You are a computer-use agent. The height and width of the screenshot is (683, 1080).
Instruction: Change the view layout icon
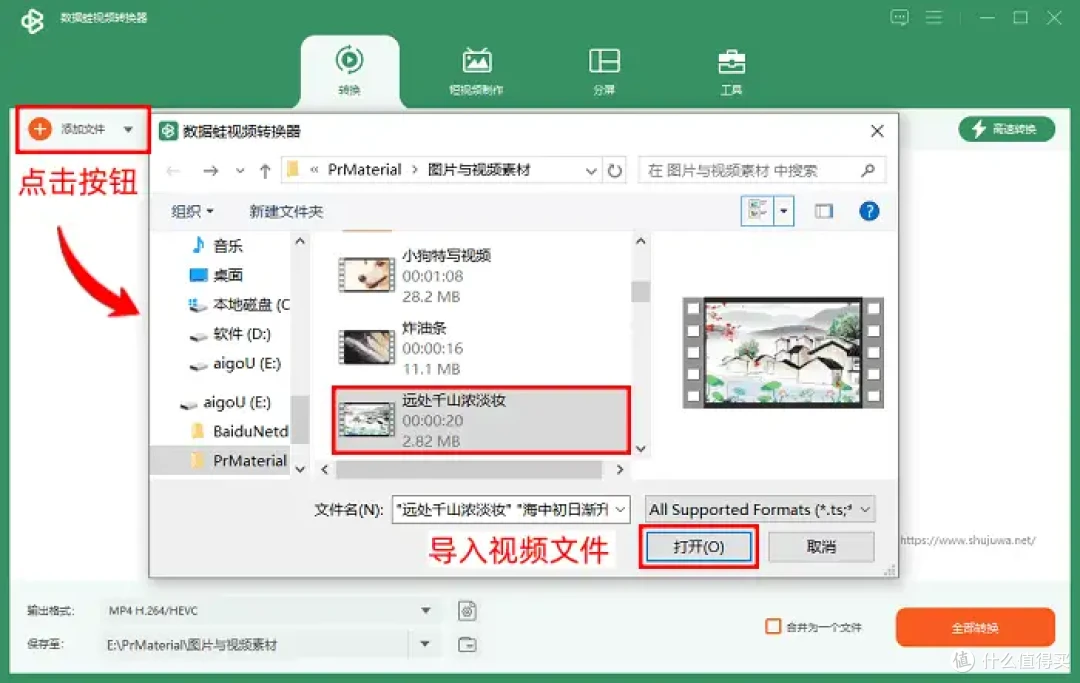[758, 211]
